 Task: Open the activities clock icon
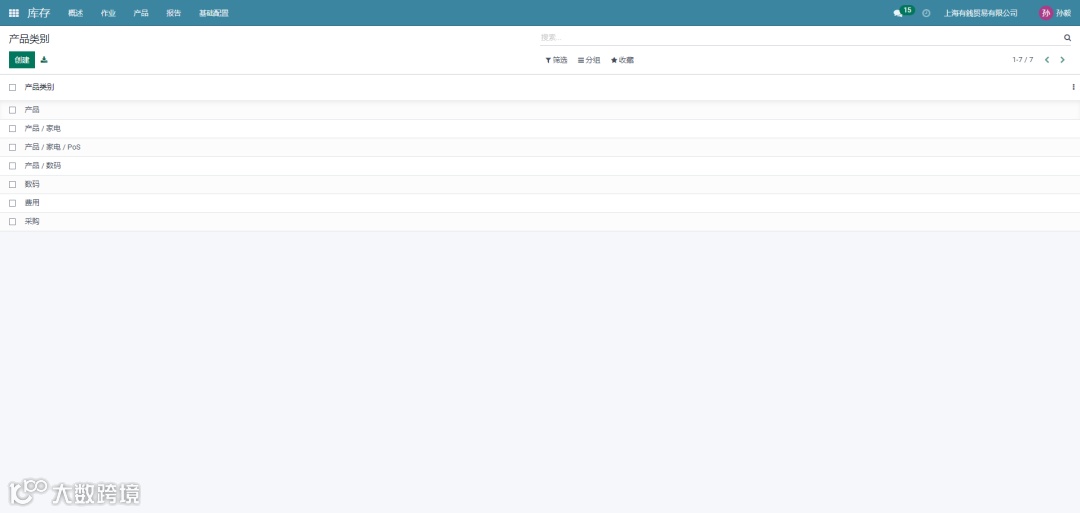pos(926,13)
